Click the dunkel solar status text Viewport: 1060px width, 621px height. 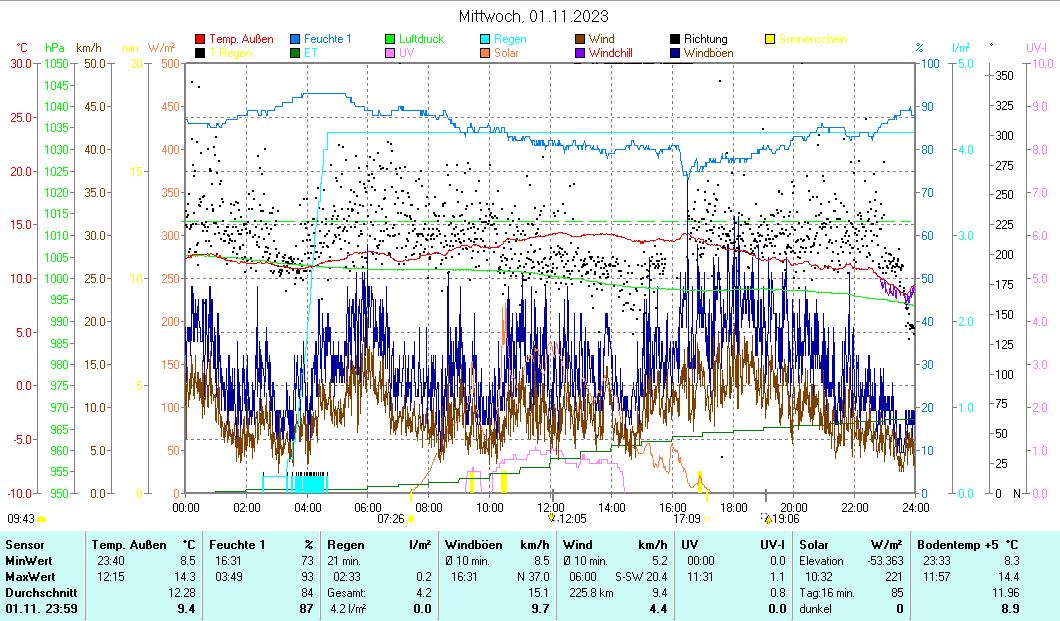point(815,609)
